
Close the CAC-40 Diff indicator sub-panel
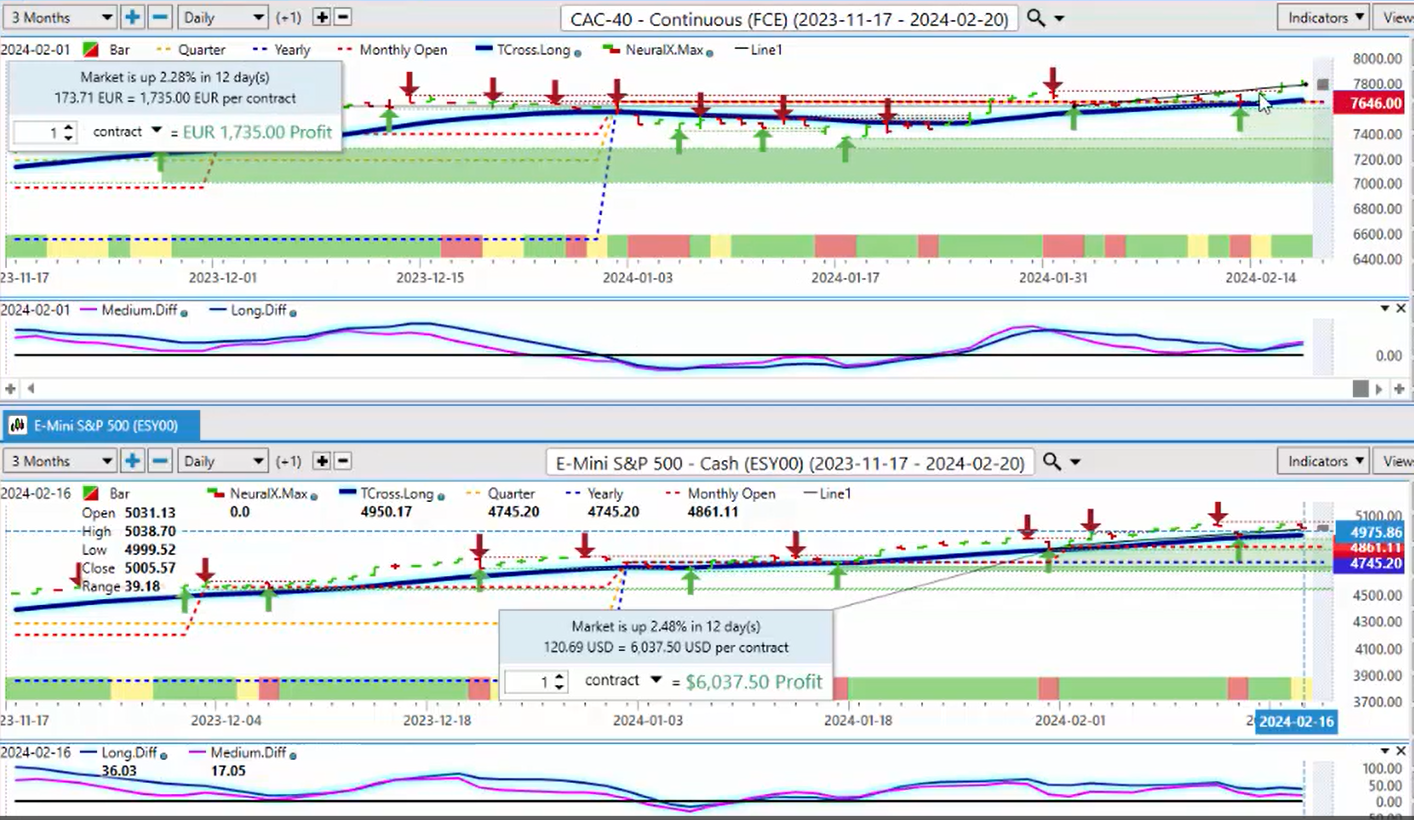(x=1401, y=309)
